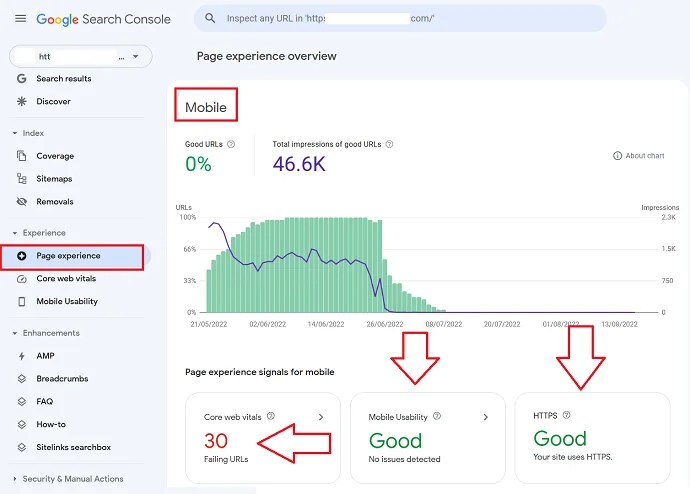Viewport: 690px width, 494px height.
Task: Click the Removals crossed-eye icon
Action: [22, 201]
